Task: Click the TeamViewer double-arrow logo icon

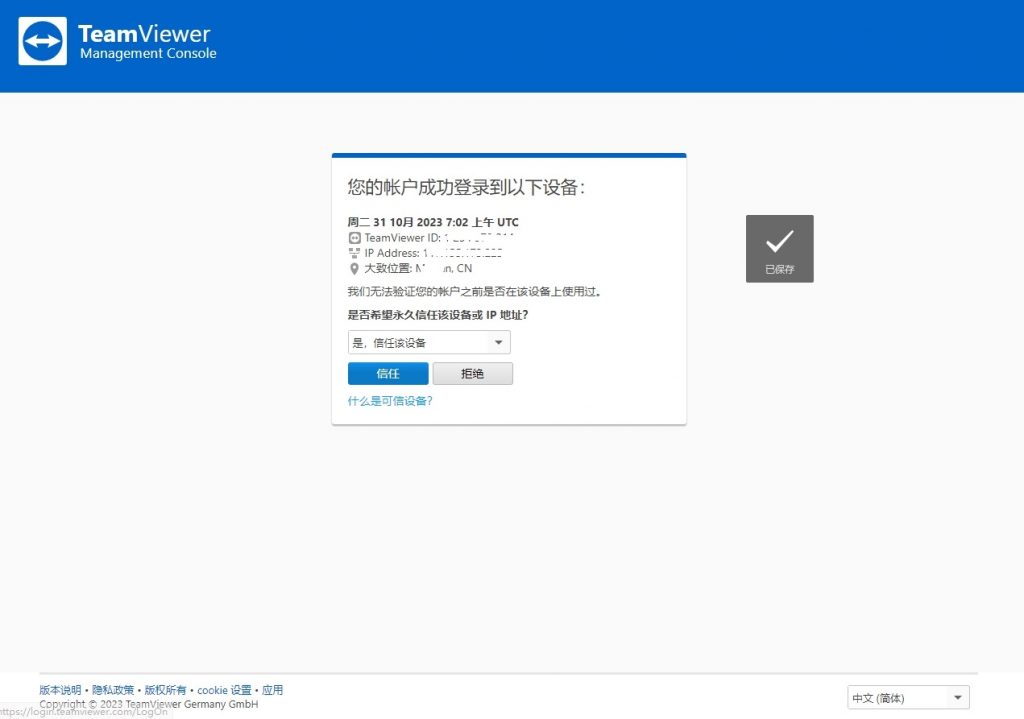Action: [x=43, y=41]
